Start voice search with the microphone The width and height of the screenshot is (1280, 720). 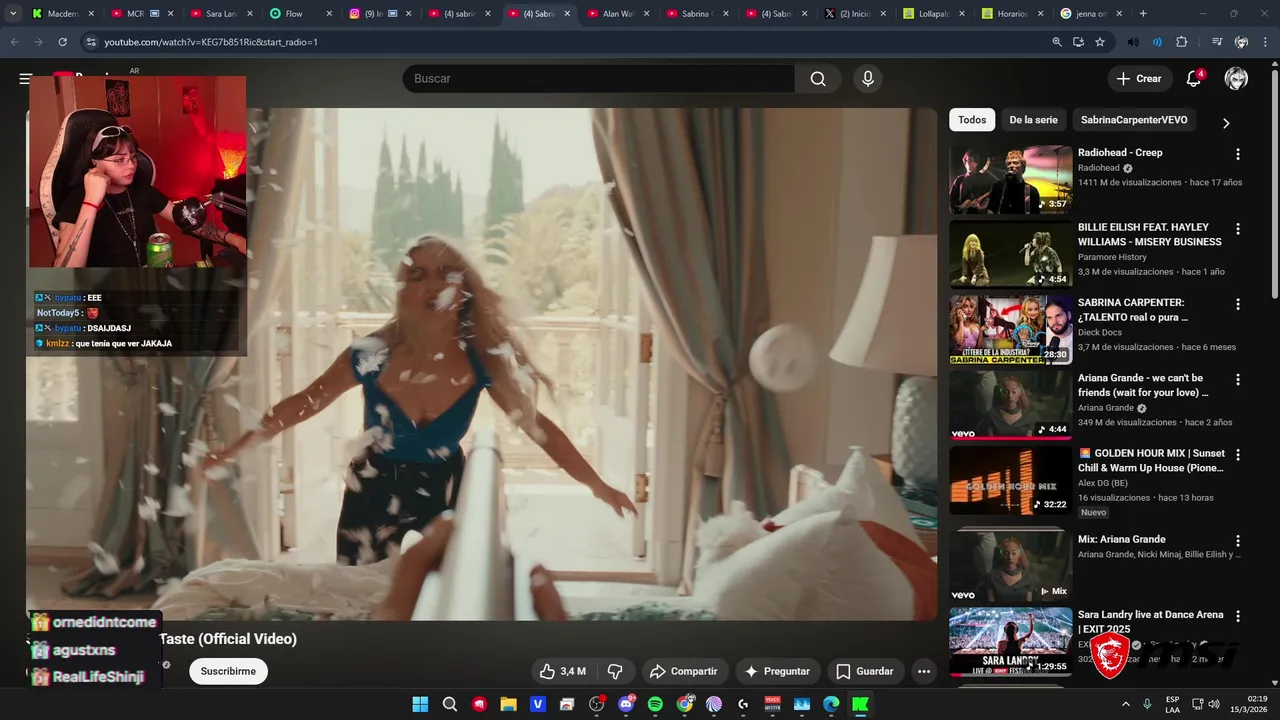867,79
